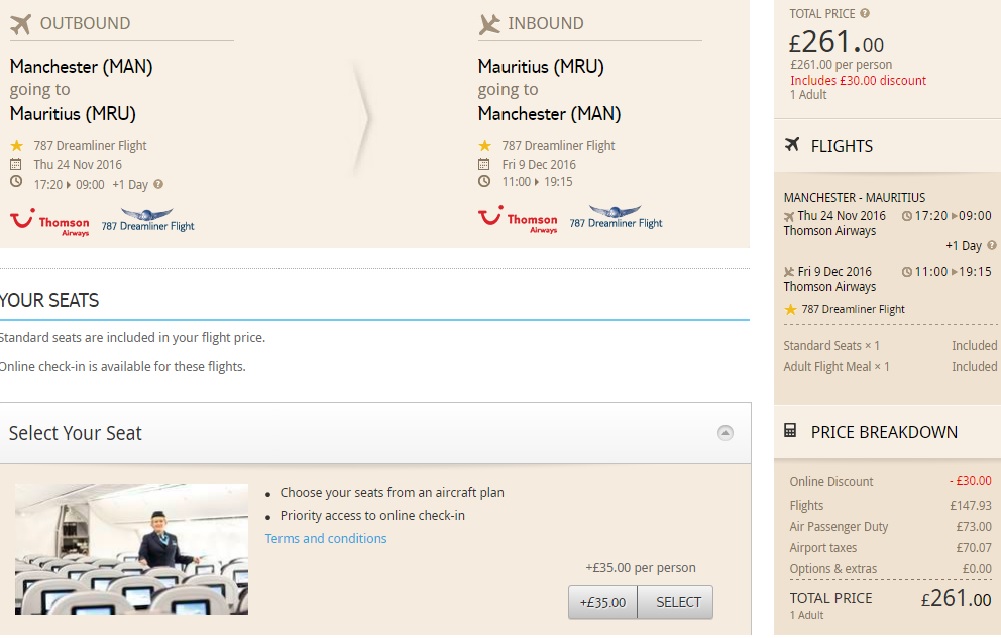Click the Air Passenger Duty £73.00 row
Screen dimensions: 1001x638
point(891,527)
